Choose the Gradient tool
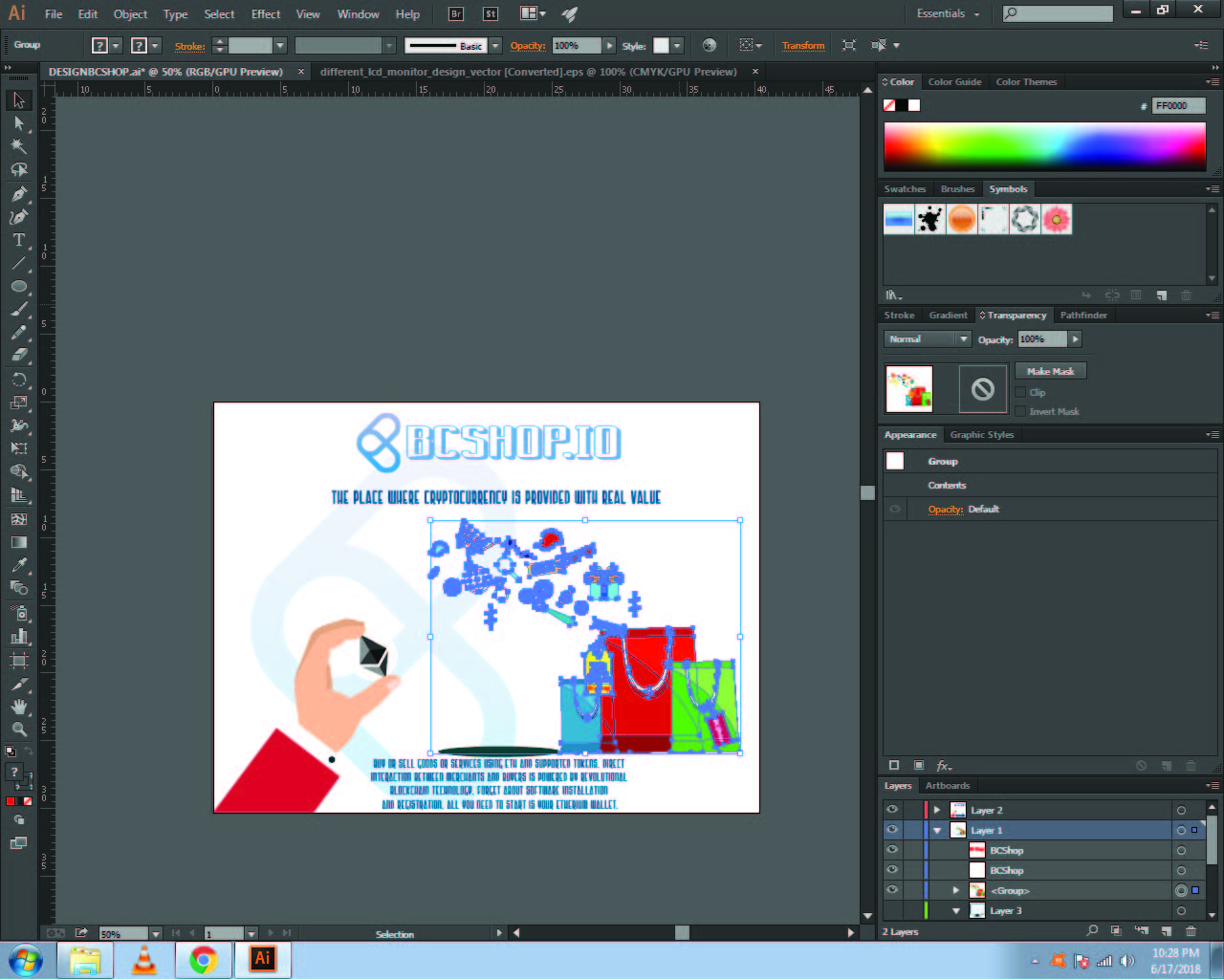 (x=19, y=542)
